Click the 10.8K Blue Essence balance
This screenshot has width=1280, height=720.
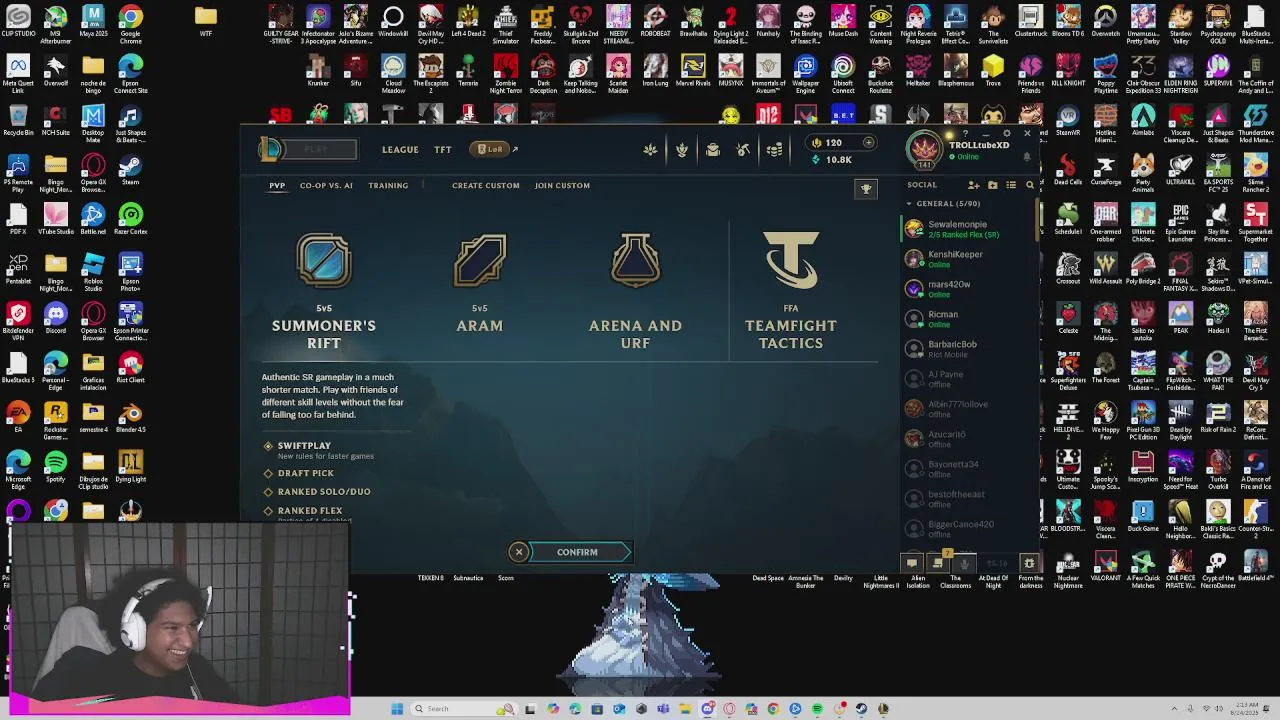click(832, 160)
